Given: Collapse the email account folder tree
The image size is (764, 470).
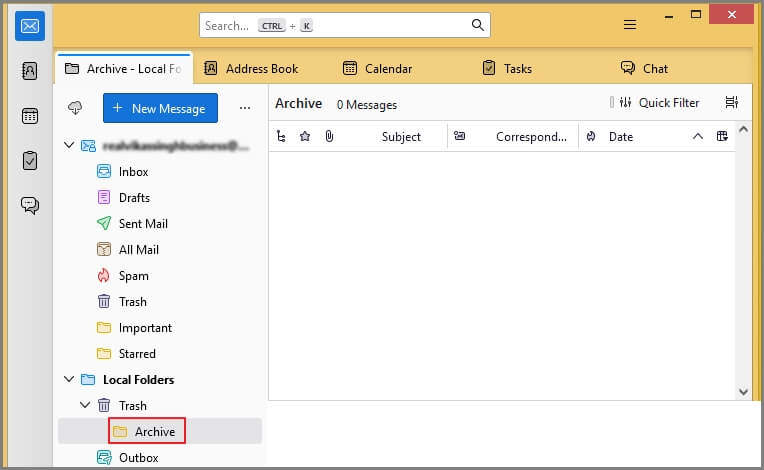Looking at the screenshot, I should coord(69,145).
